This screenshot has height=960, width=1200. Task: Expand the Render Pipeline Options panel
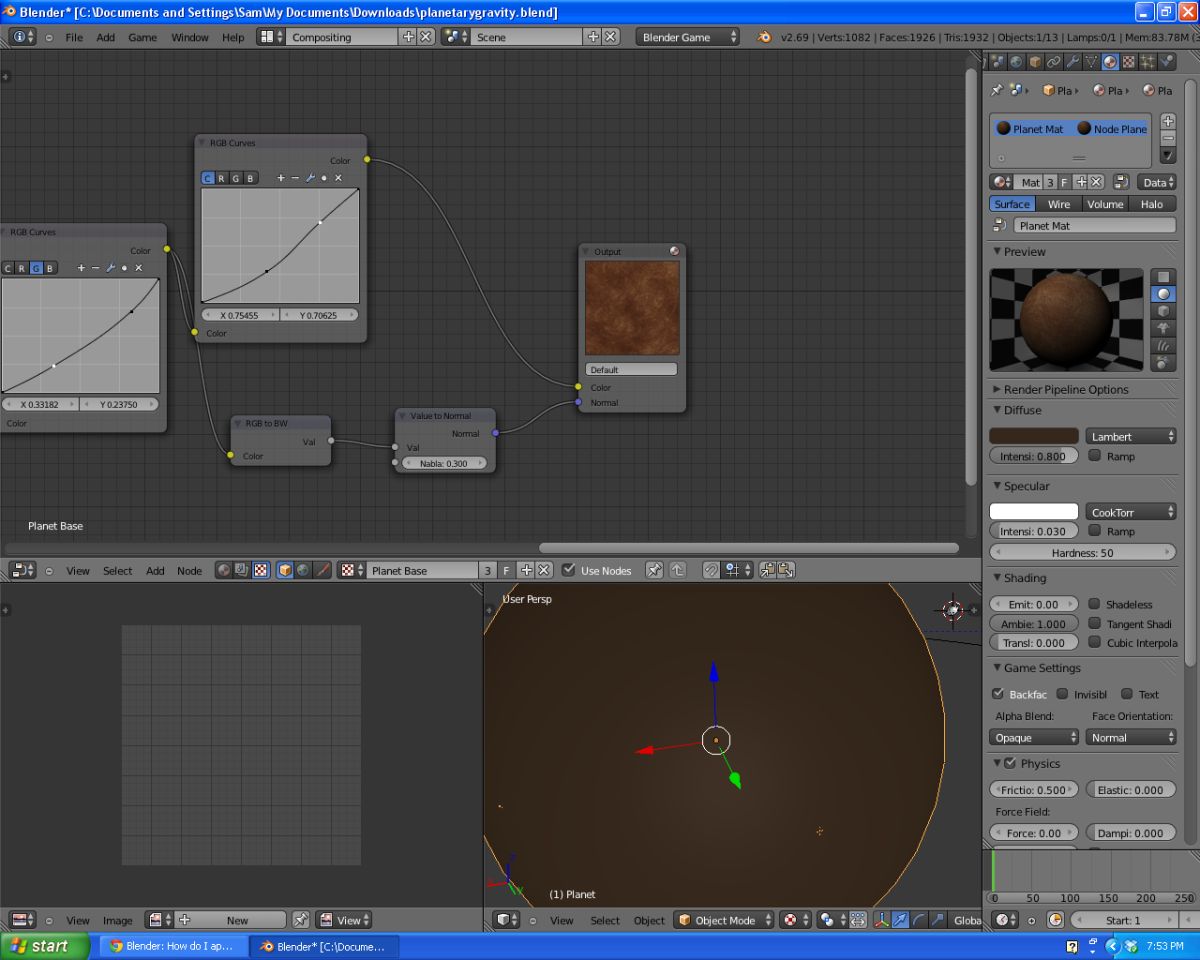click(1066, 389)
